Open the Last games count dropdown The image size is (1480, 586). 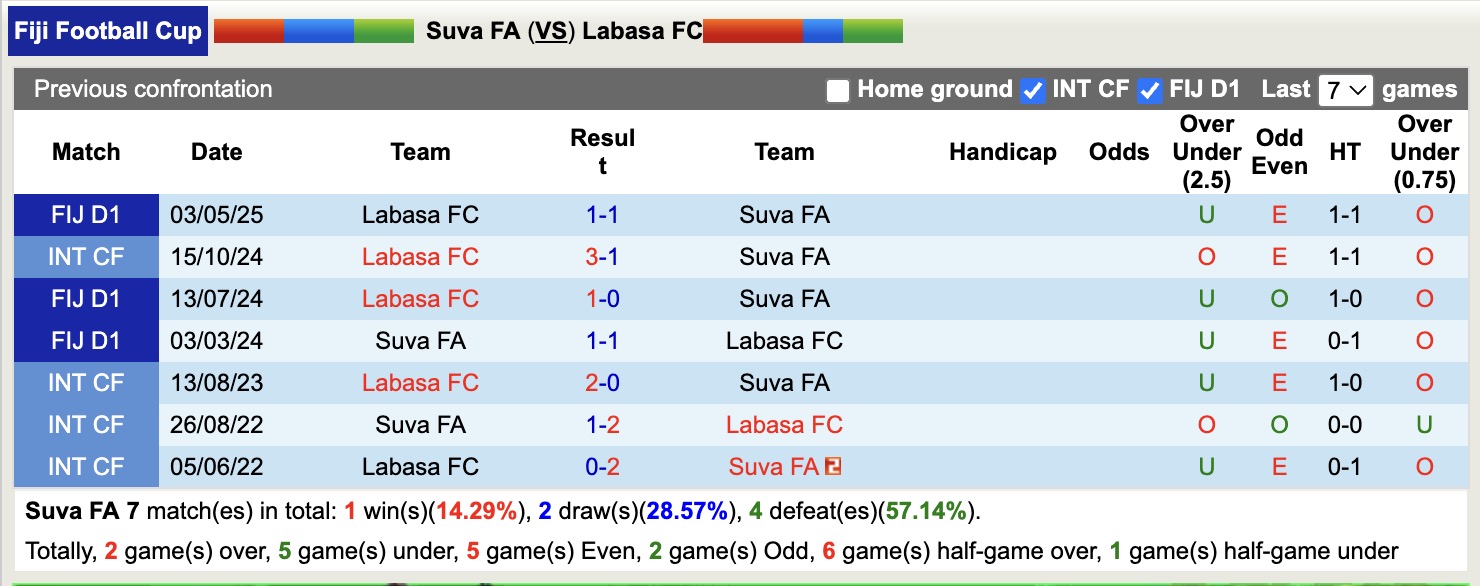click(1345, 90)
